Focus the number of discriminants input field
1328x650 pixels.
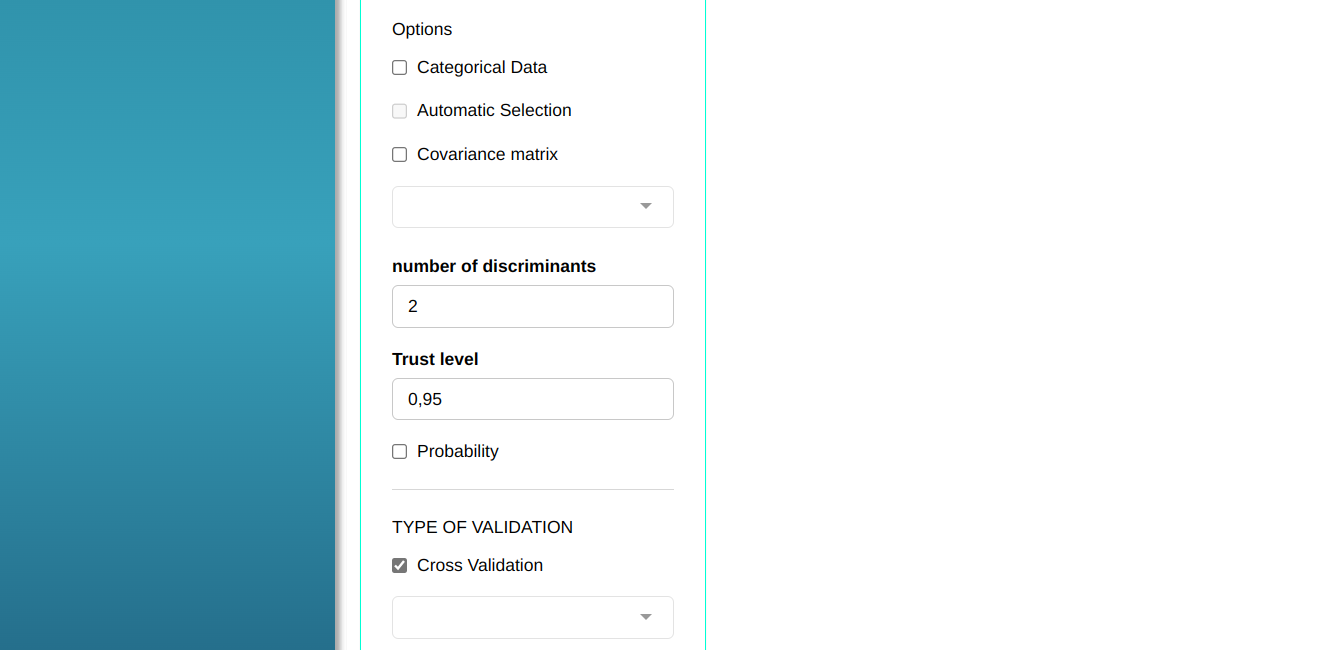coord(532,306)
